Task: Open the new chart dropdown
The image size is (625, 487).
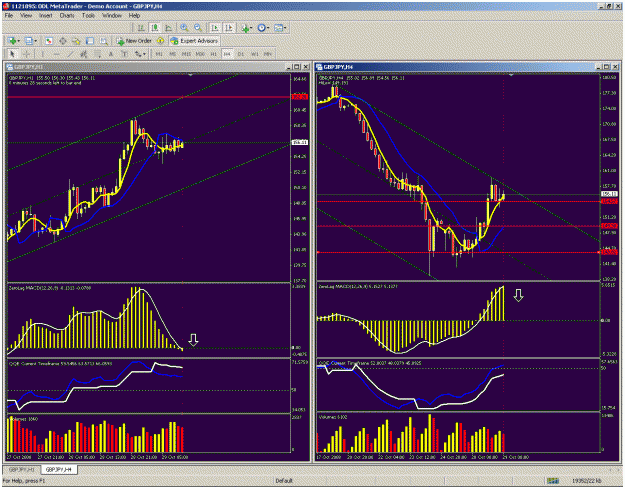Action: pyautogui.click(x=14, y=41)
